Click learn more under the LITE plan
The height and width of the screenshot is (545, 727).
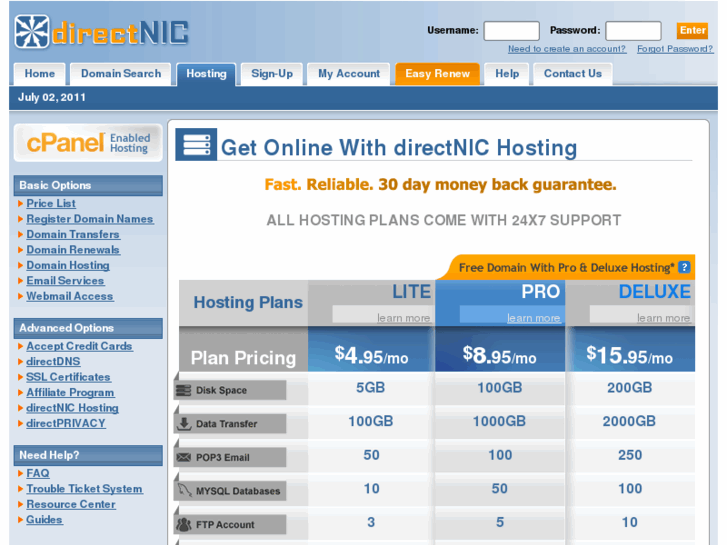[403, 318]
